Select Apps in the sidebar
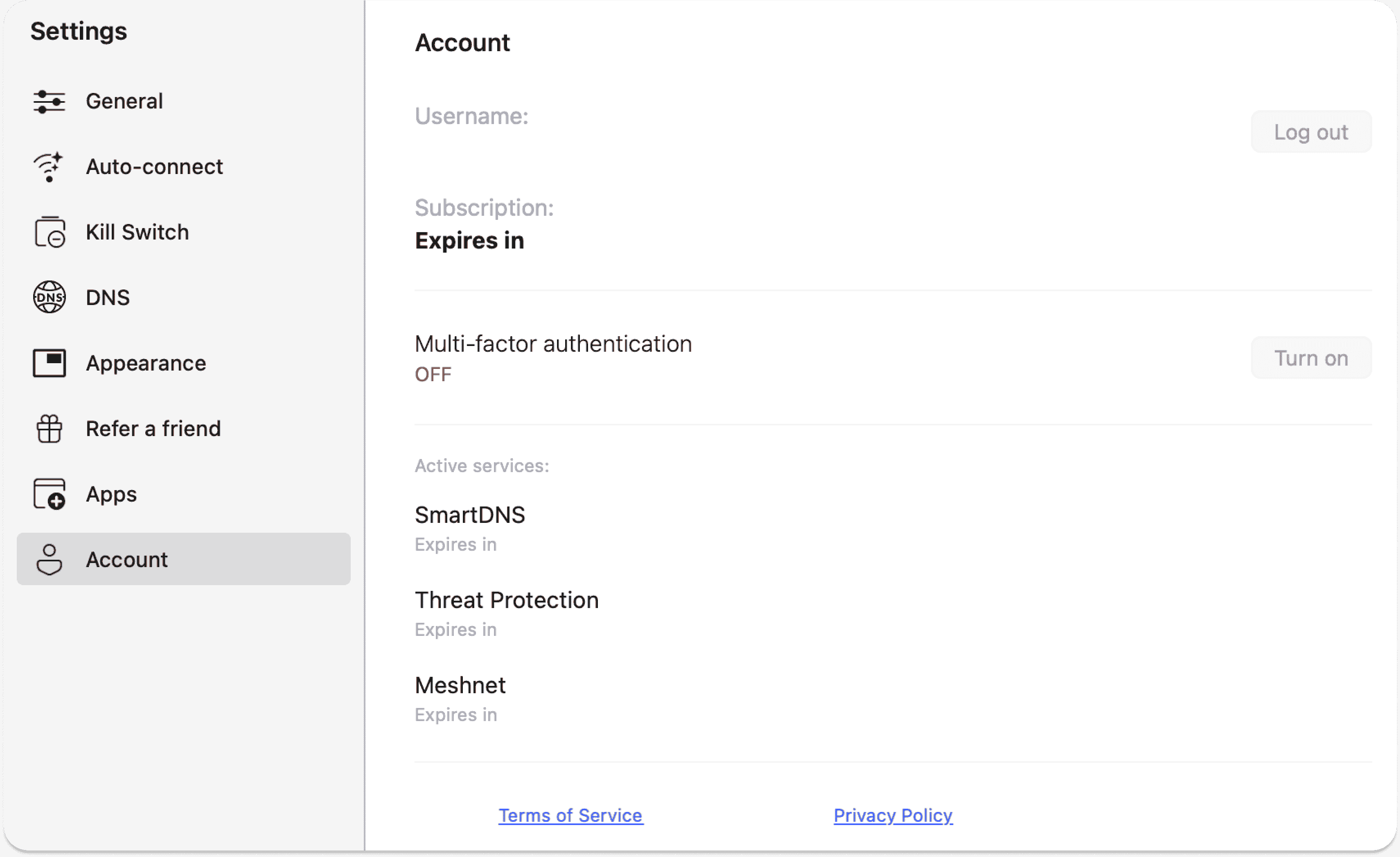Screen dimensions: 1400x857 [x=183, y=494]
